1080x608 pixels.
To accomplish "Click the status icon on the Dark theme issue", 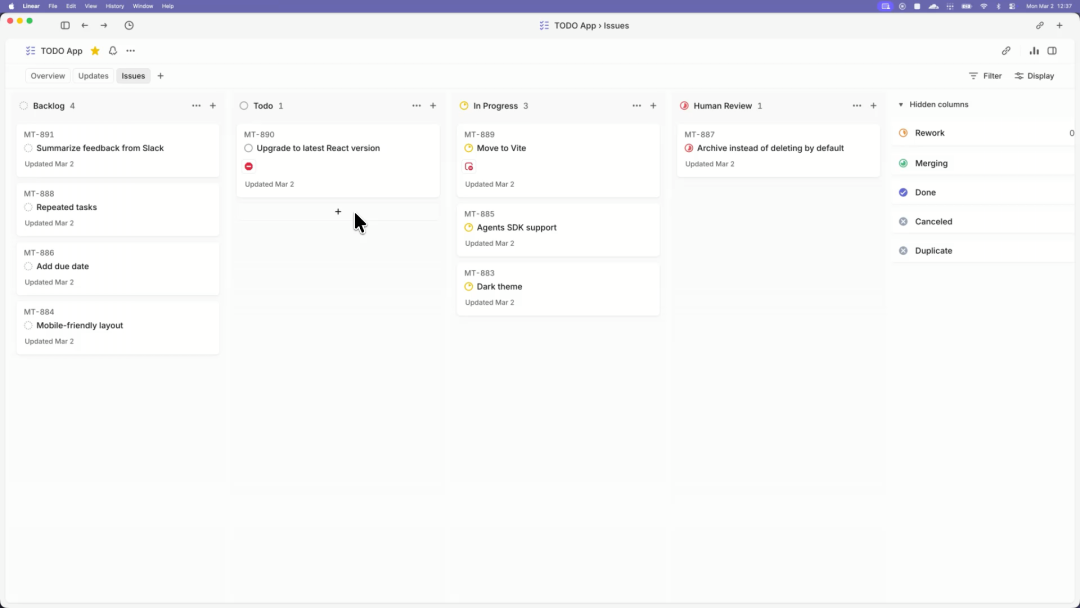I will [x=469, y=287].
